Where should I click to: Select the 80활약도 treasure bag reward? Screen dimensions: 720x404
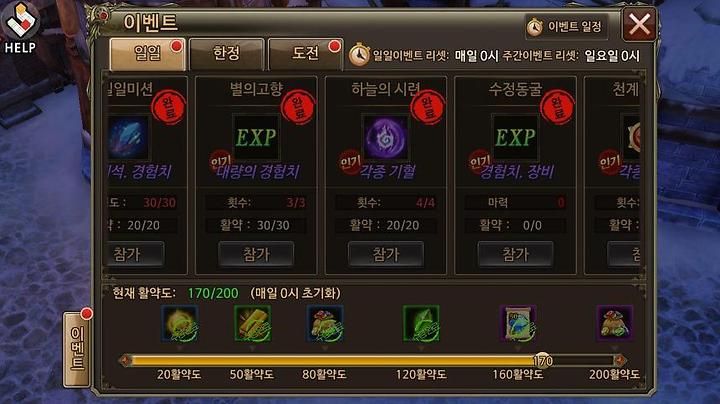(325, 324)
